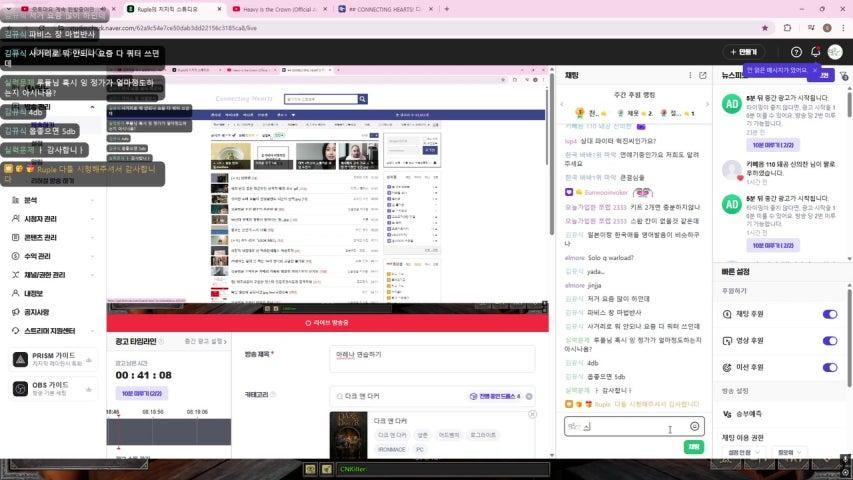Open a new browser tab
Viewport: 853px width, 480px height.
[447, 9]
